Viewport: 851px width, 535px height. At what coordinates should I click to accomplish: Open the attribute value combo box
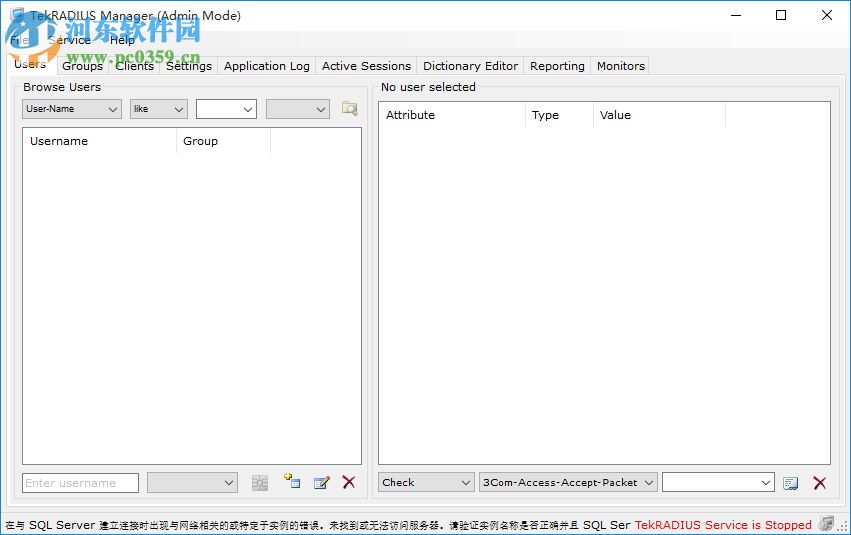[719, 482]
